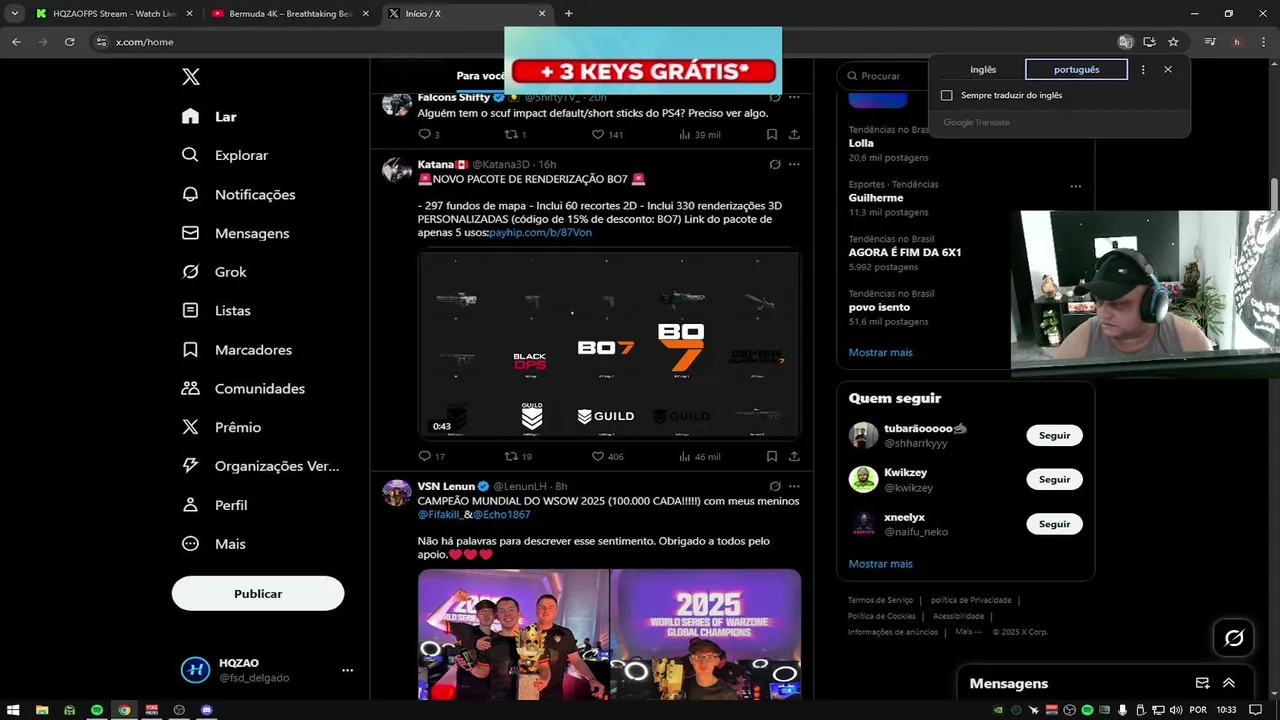View analytics of Katana post 46 mil
This screenshot has width=1280, height=720.
(x=699, y=456)
